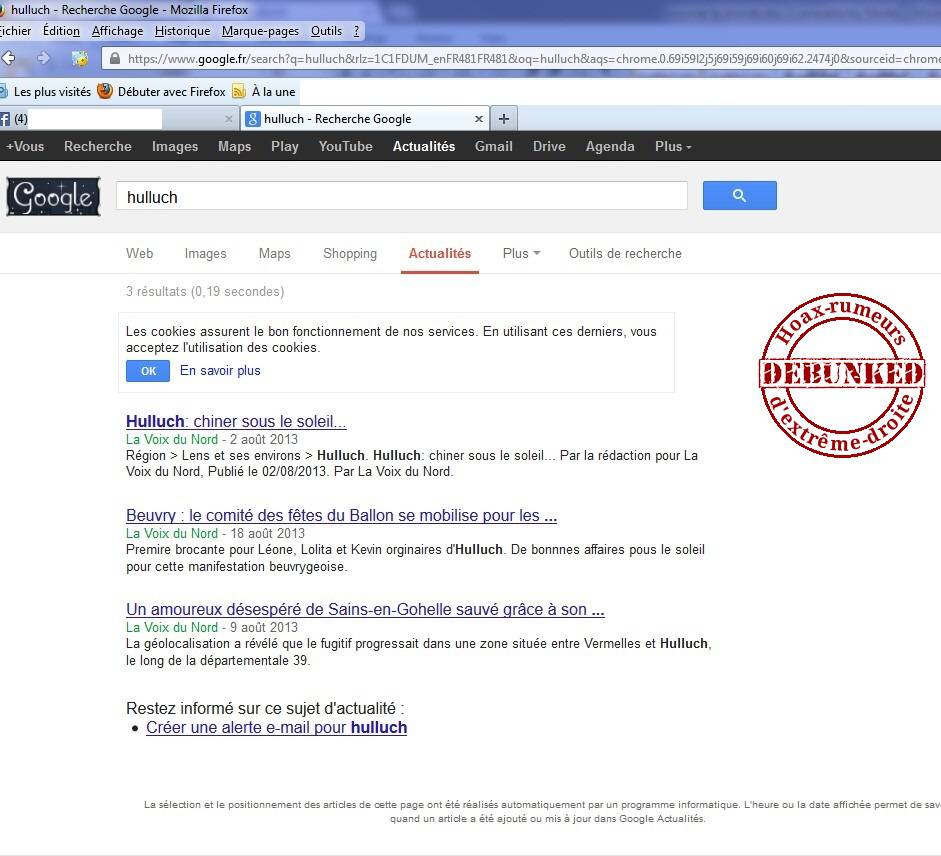The image size is (941, 856).
Task: Open the ? help menu
Action: [356, 31]
